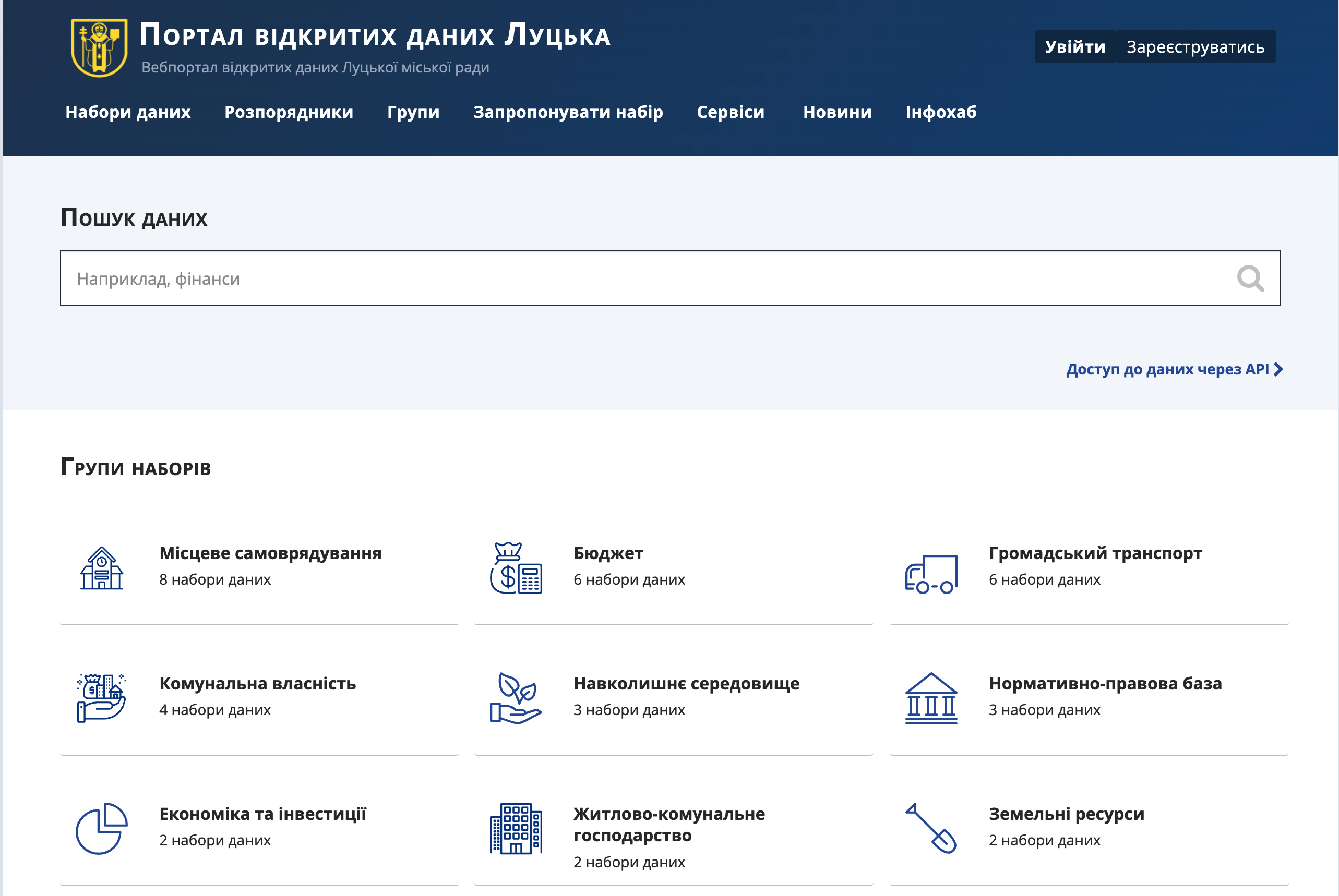Click the Комунальна власність hand icon
1339x896 pixels.
pyautogui.click(x=102, y=698)
